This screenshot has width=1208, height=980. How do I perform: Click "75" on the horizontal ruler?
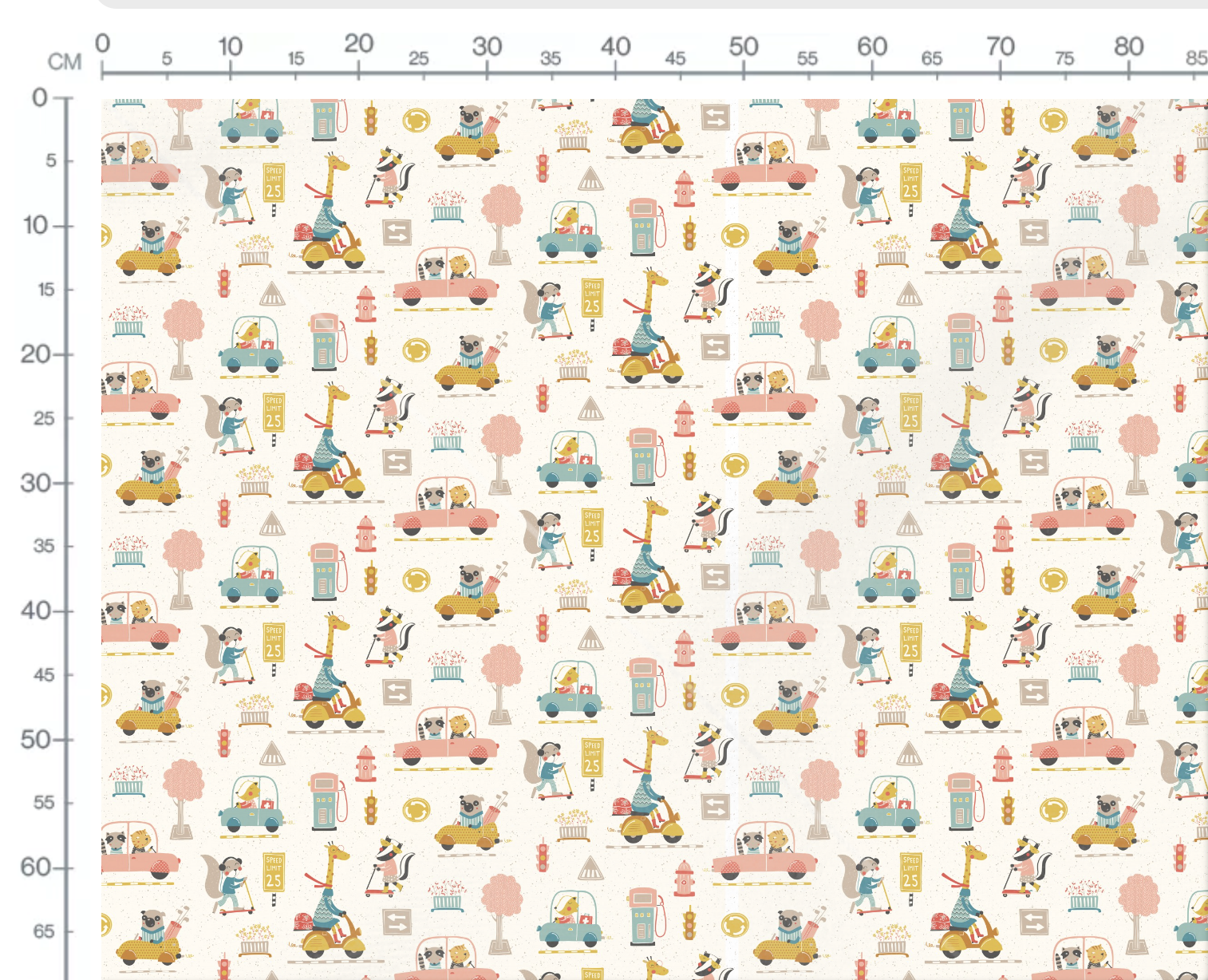[x=1064, y=58]
